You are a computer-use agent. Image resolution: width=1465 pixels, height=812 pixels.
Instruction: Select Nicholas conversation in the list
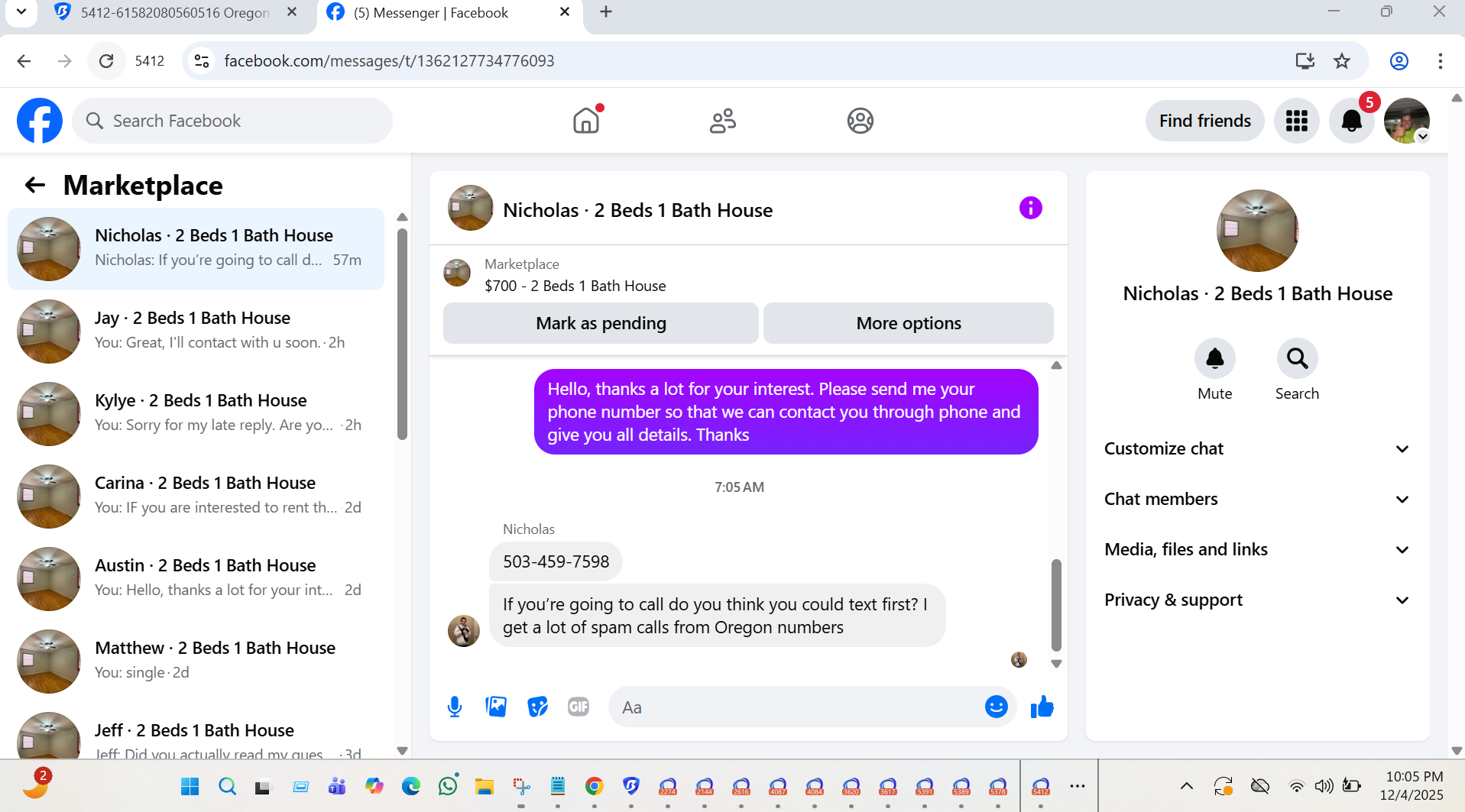(x=196, y=249)
